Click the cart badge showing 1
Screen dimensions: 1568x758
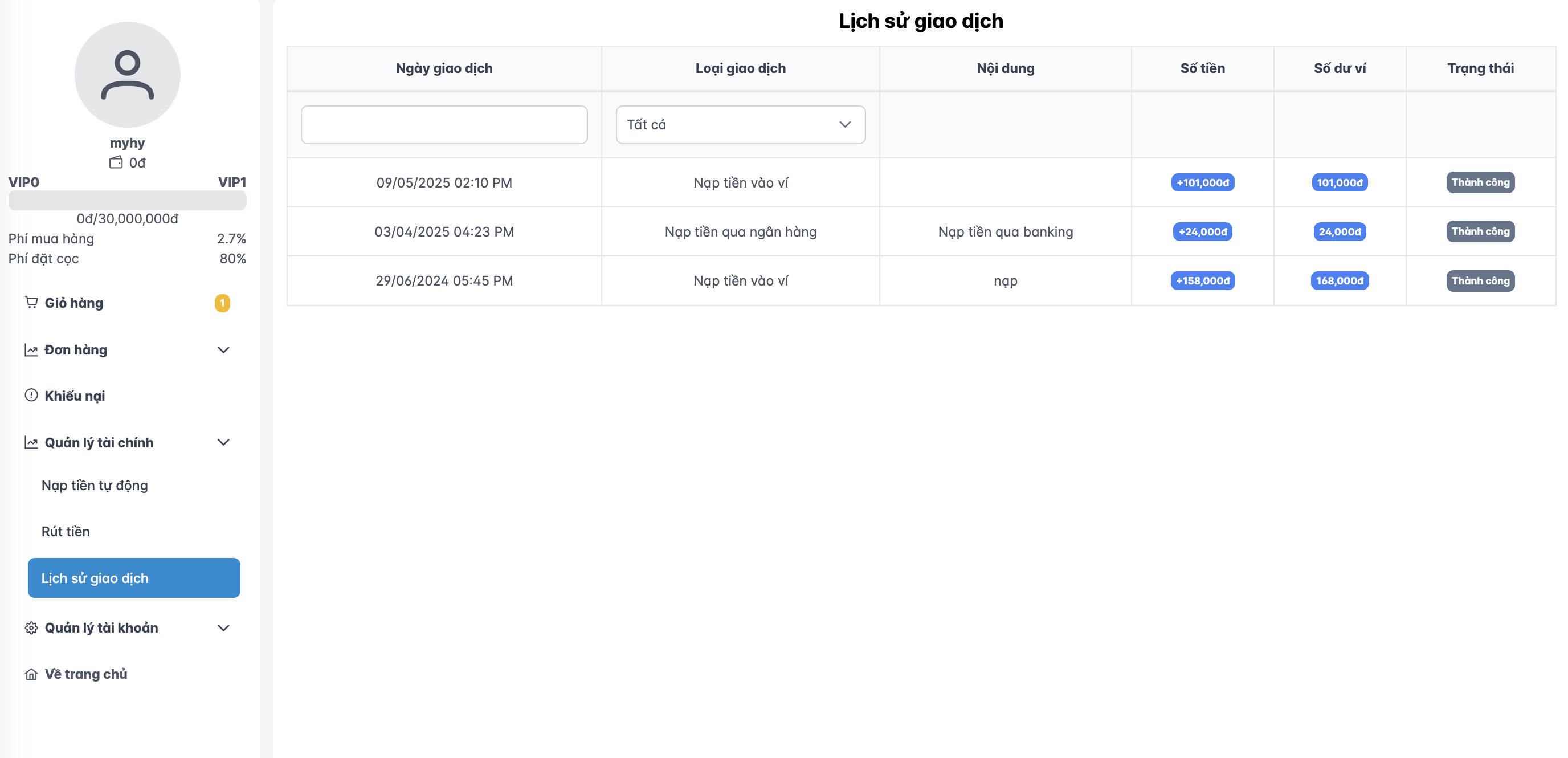point(222,304)
